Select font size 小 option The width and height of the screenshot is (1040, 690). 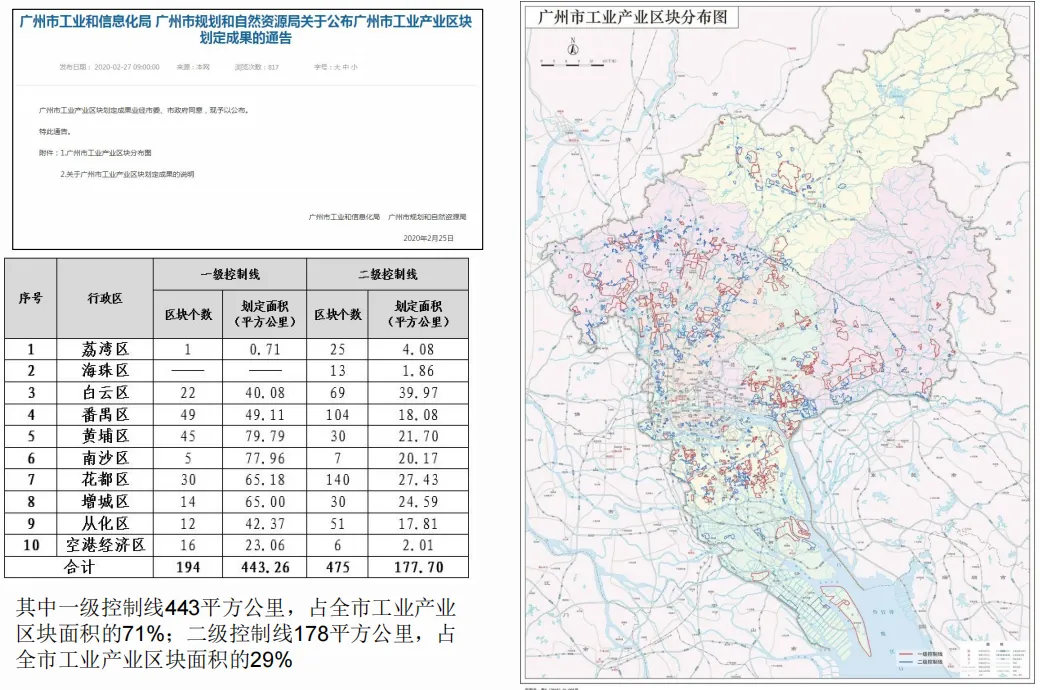point(354,67)
